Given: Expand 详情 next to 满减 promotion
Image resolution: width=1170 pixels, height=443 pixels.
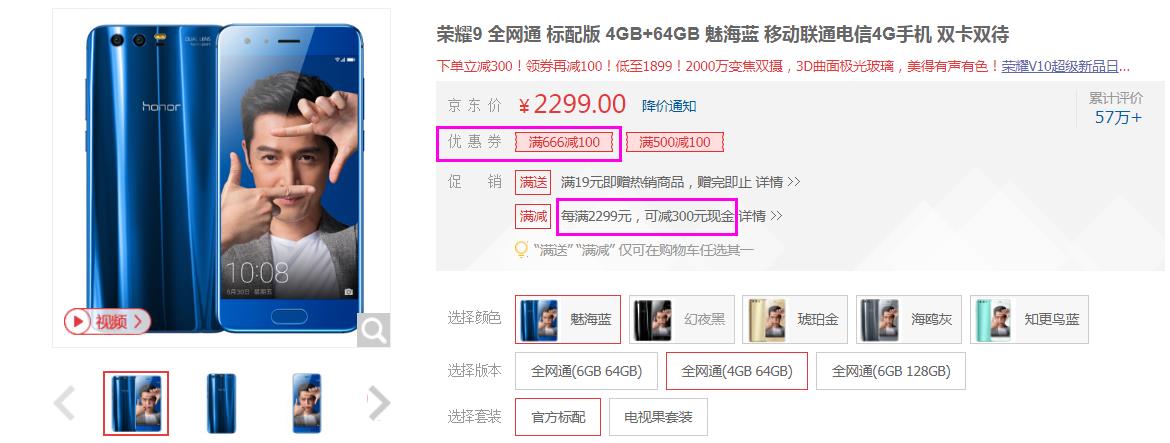Looking at the screenshot, I should point(761,216).
